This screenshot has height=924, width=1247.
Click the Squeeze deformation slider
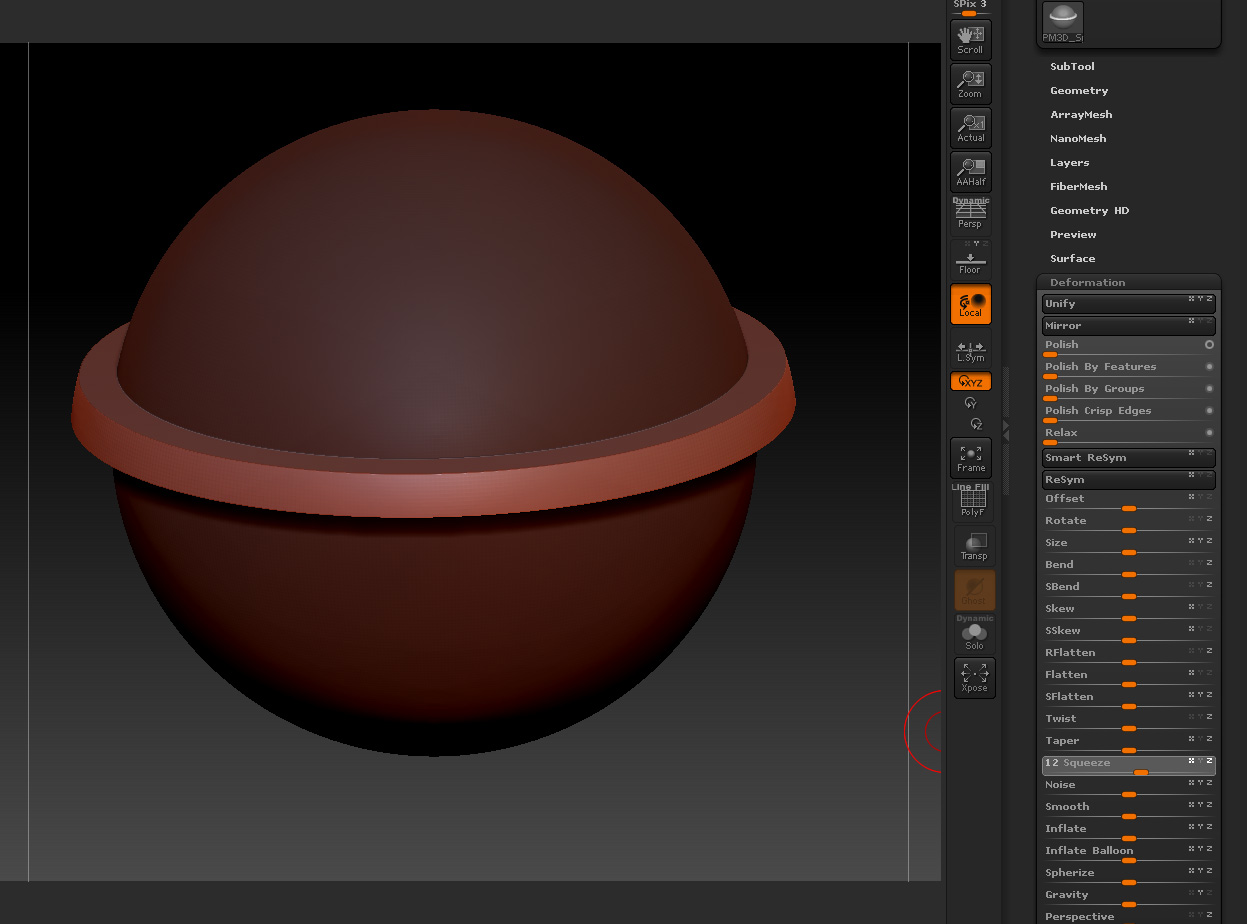coord(1128,766)
